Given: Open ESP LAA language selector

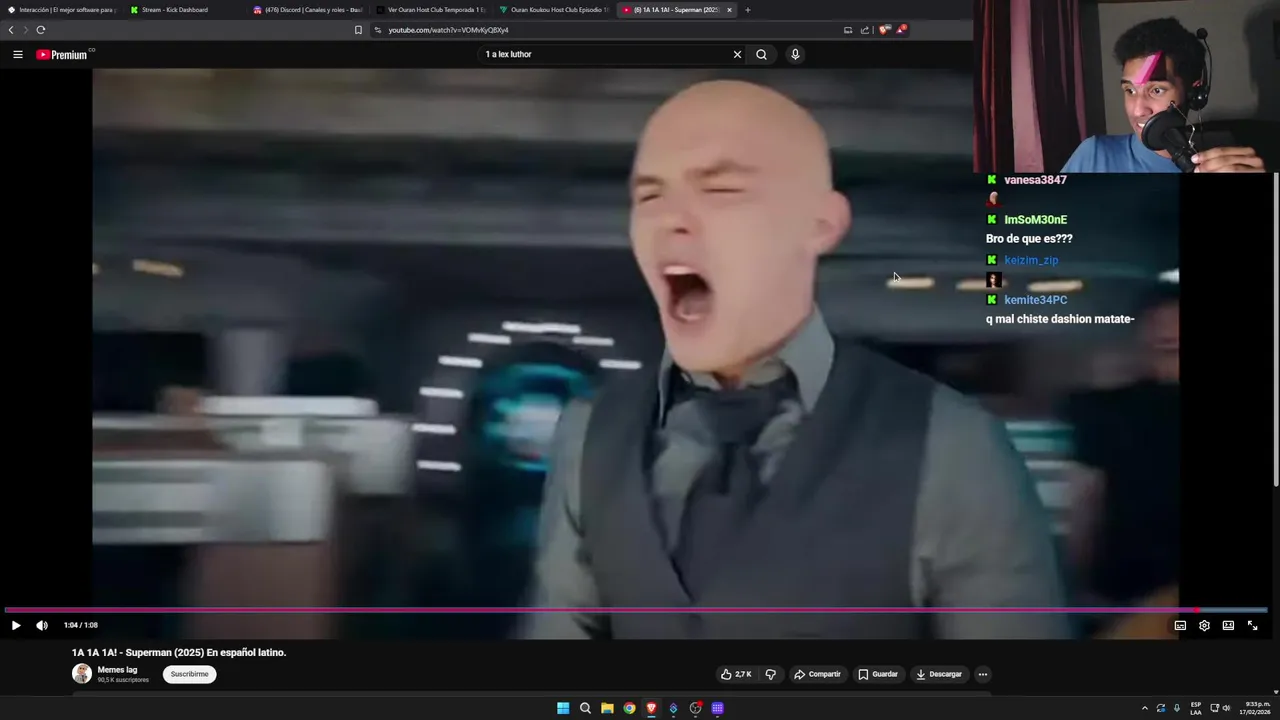Looking at the screenshot, I should 1196,708.
